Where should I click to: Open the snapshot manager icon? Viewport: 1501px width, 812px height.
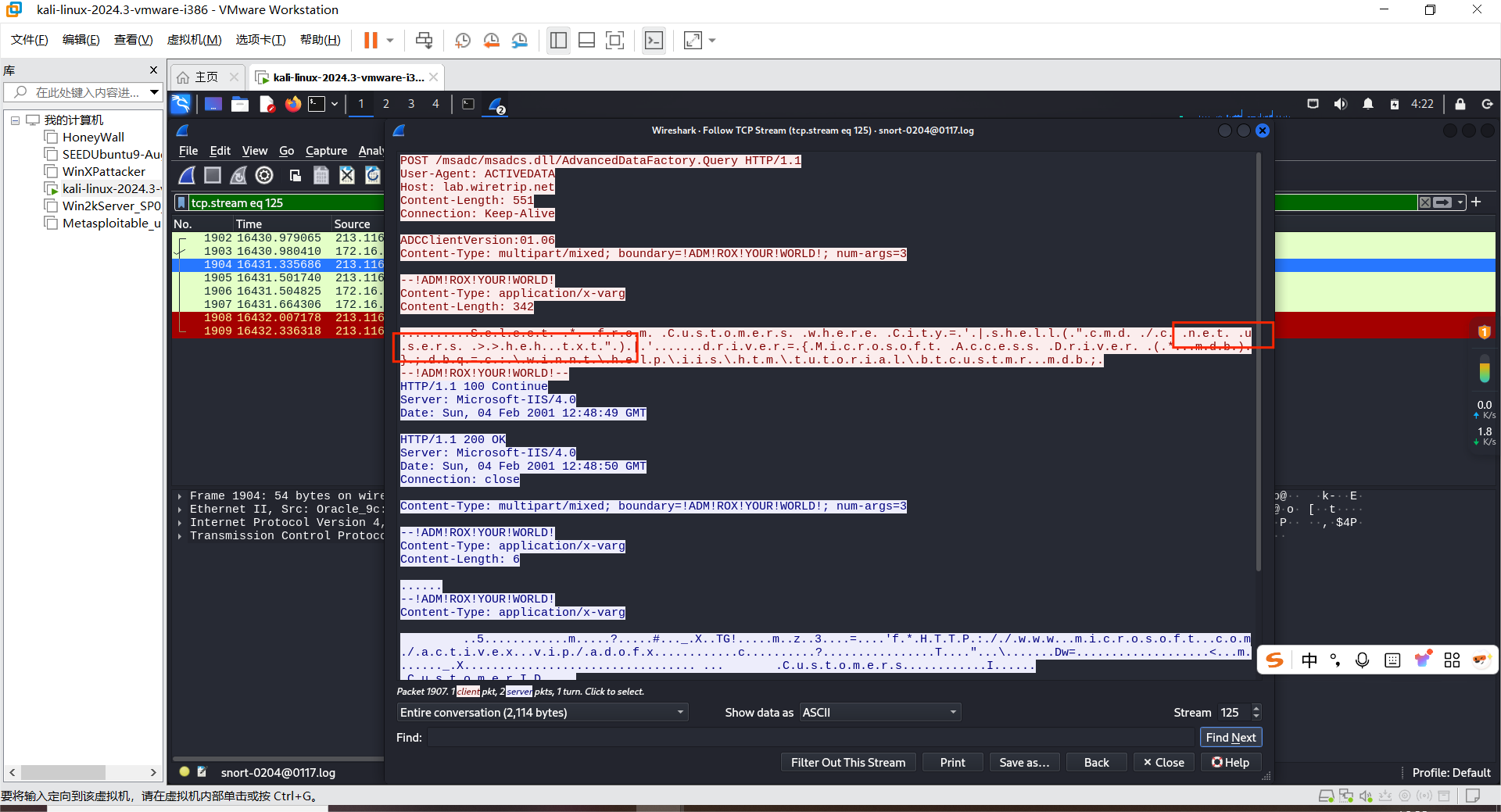520,41
